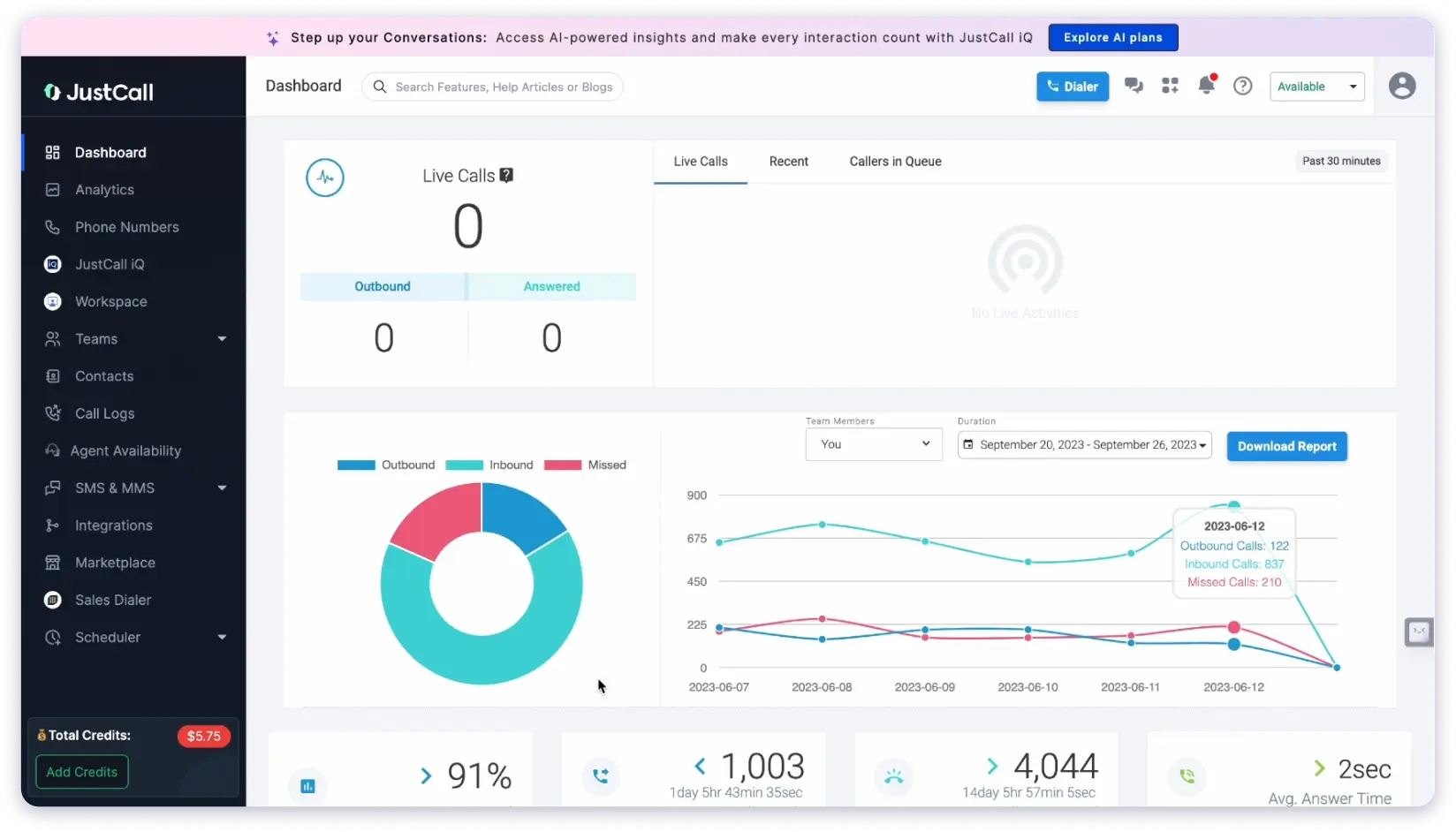Viewport: 1456px width, 832px height.
Task: Switch to the Recent tab
Action: click(x=789, y=161)
